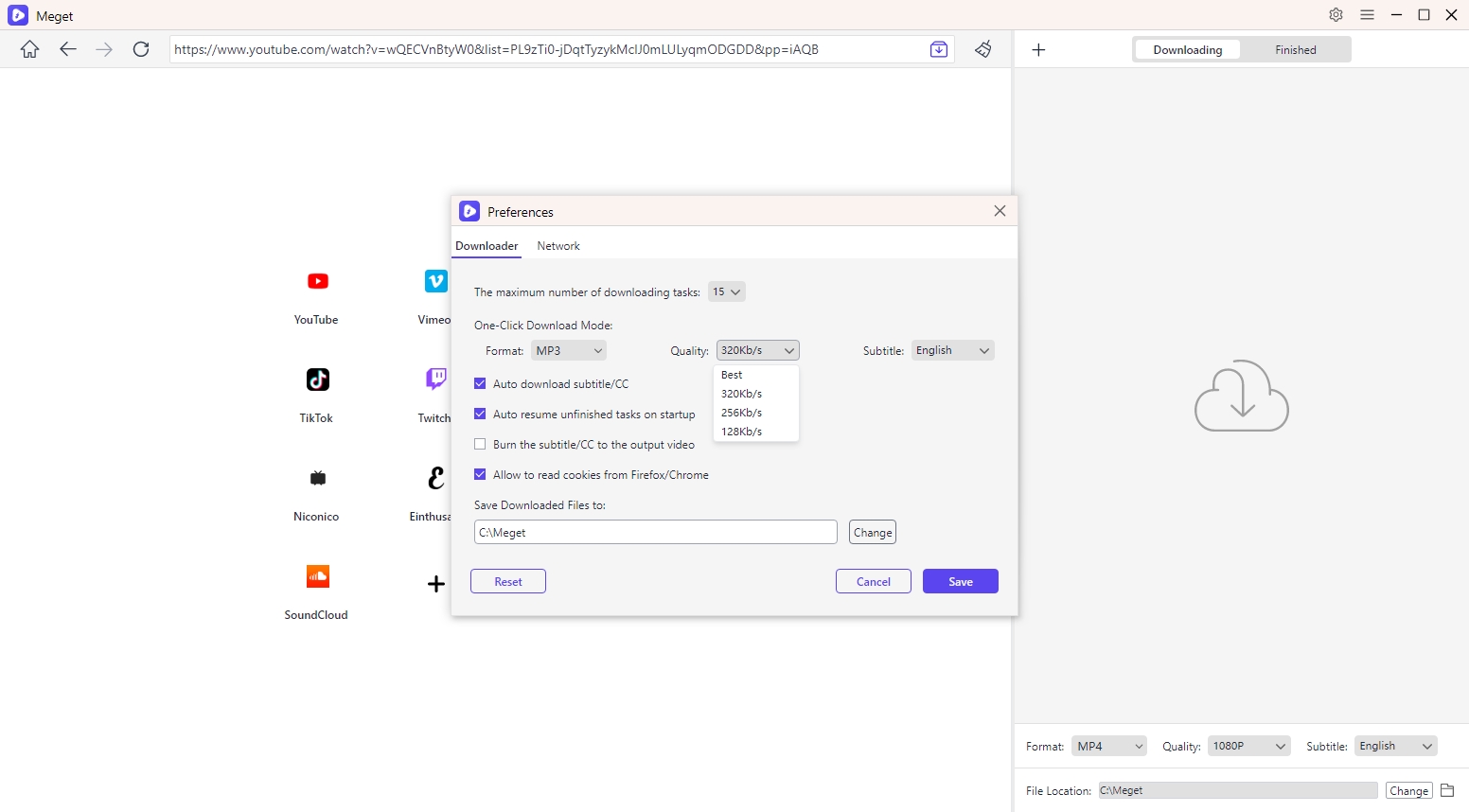
Task: Save the preferences
Action: 961,581
